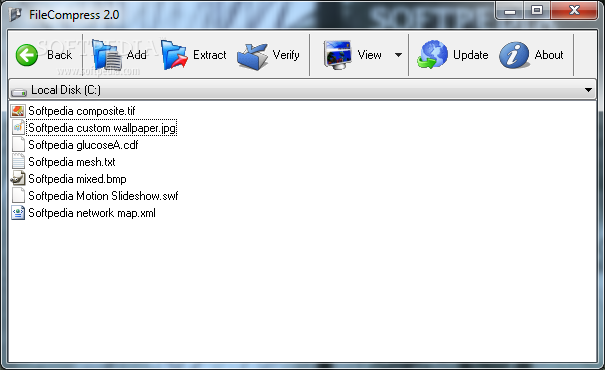Click the Extract folder icon
Viewport: 605px width, 370px height.
174,55
